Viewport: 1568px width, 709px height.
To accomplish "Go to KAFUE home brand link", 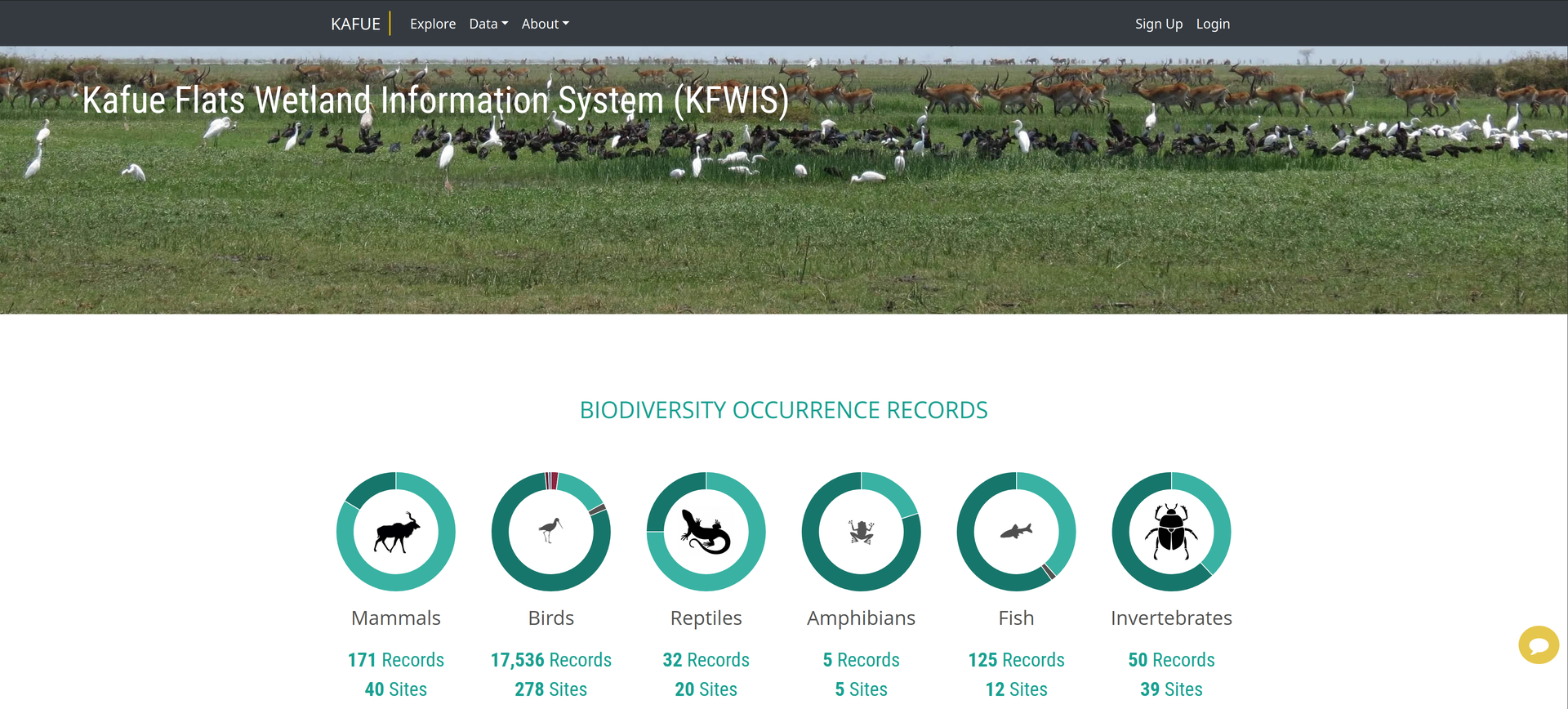I will coord(355,24).
